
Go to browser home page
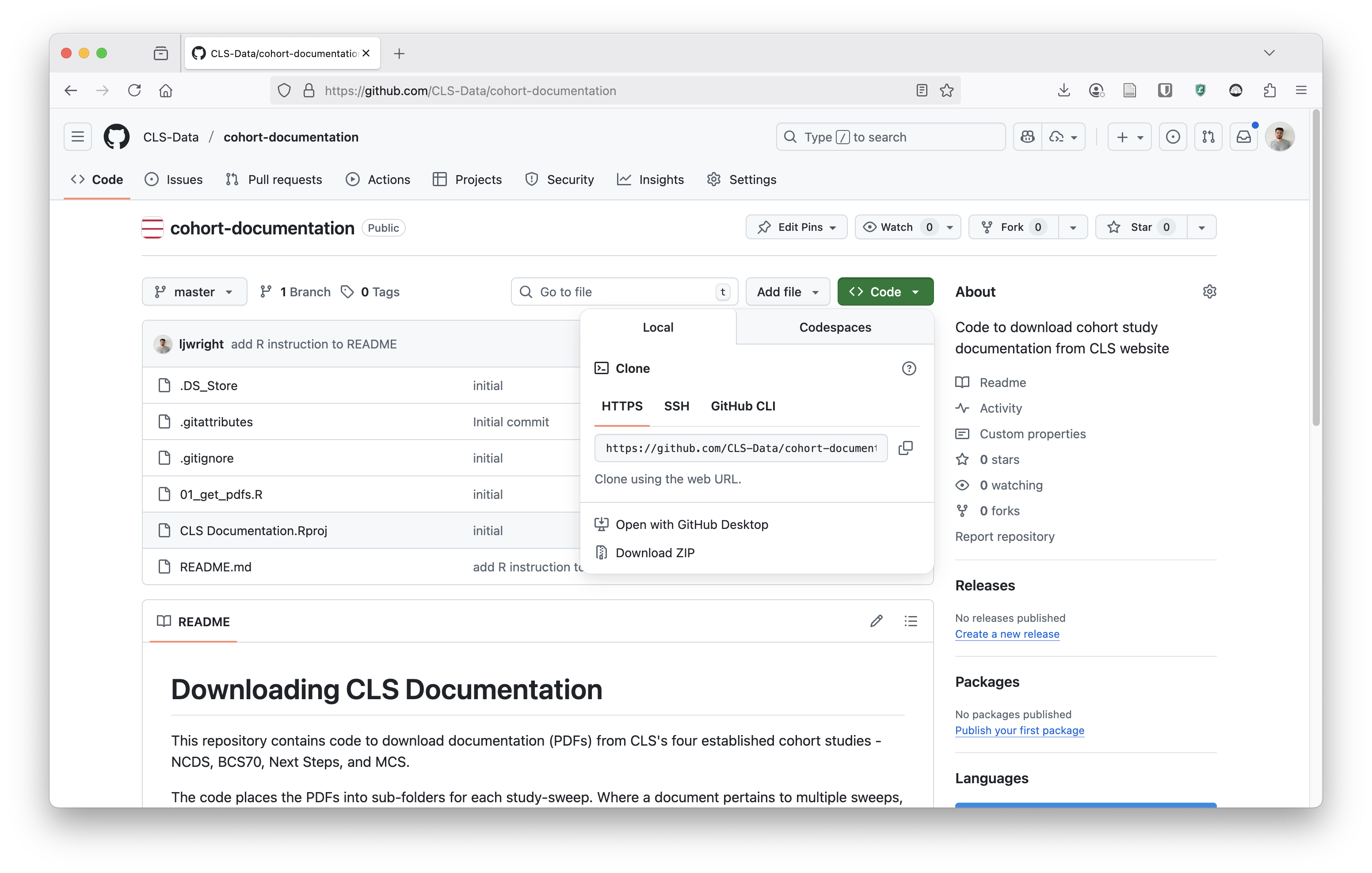166,90
